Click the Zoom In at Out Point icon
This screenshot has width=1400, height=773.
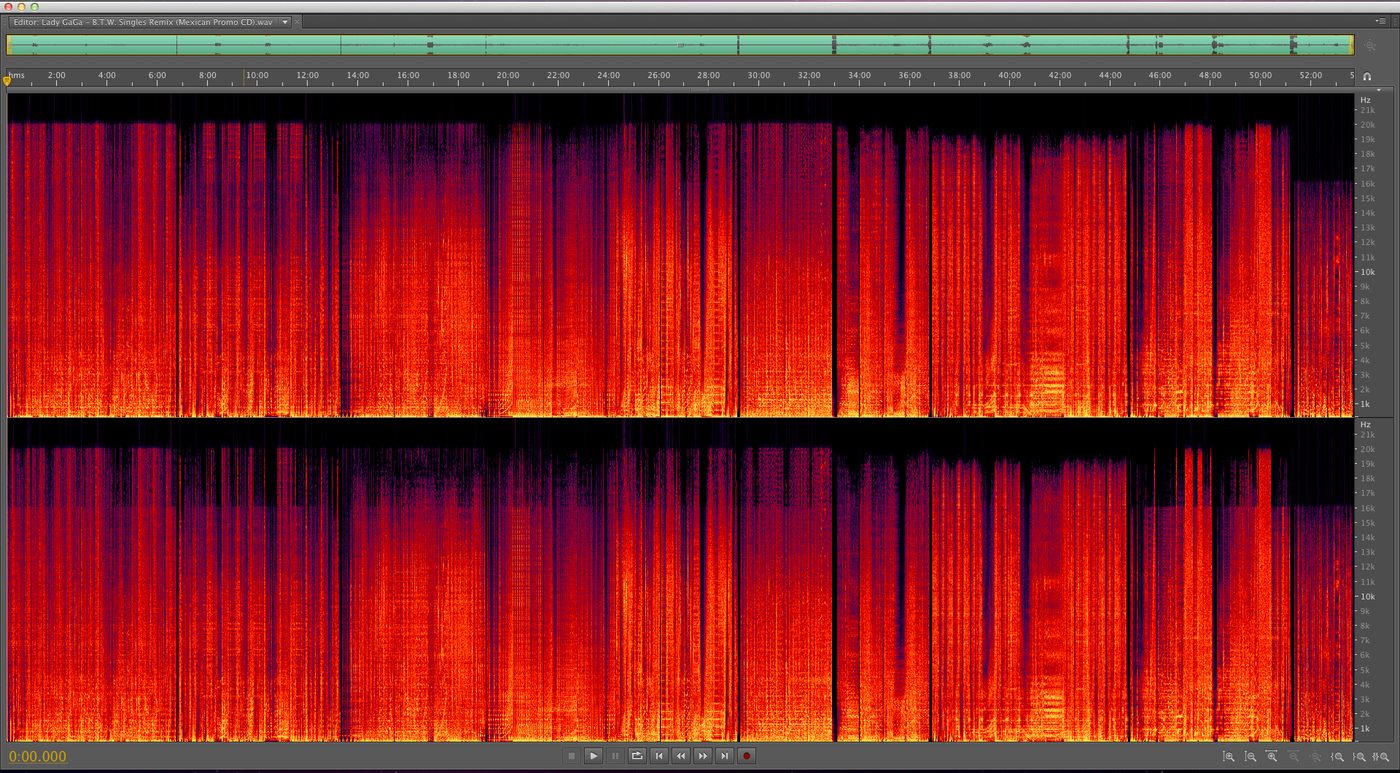click(x=1359, y=757)
